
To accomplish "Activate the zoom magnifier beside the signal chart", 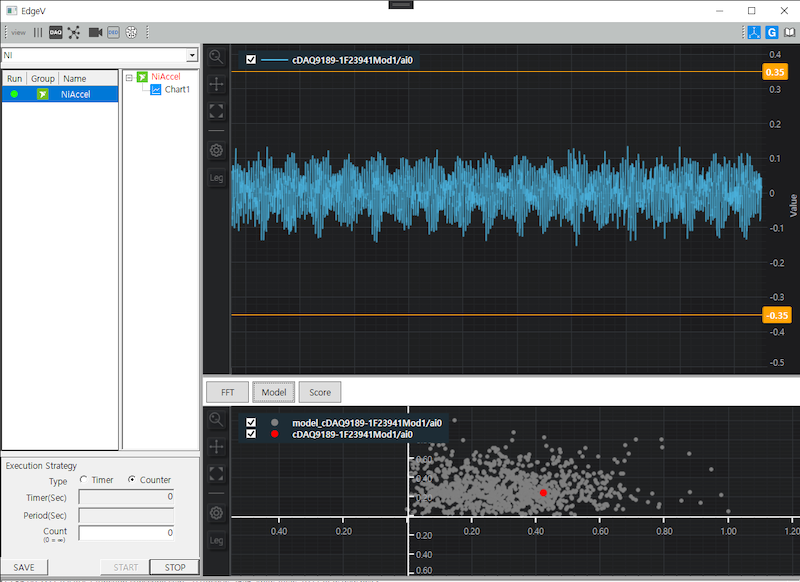I will point(215,57).
